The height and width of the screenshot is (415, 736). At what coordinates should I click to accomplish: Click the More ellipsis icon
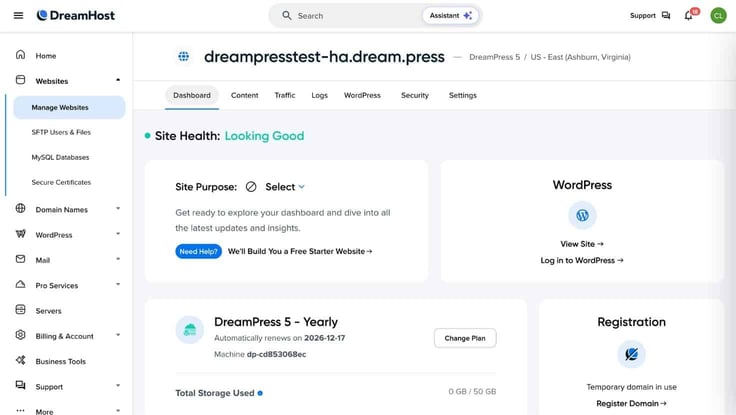pyautogui.click(x=21, y=410)
